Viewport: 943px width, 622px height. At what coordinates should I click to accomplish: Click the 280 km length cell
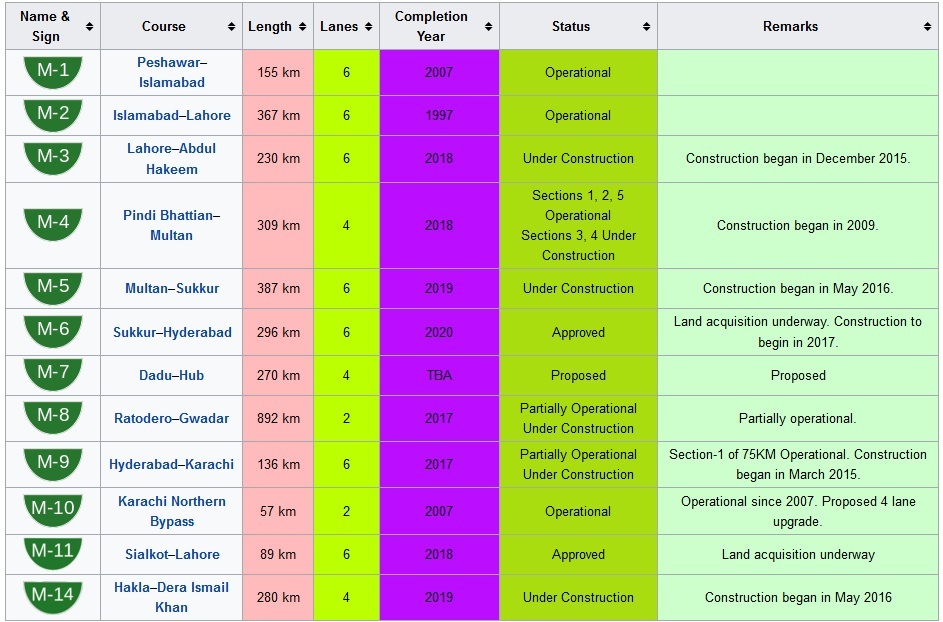[278, 597]
